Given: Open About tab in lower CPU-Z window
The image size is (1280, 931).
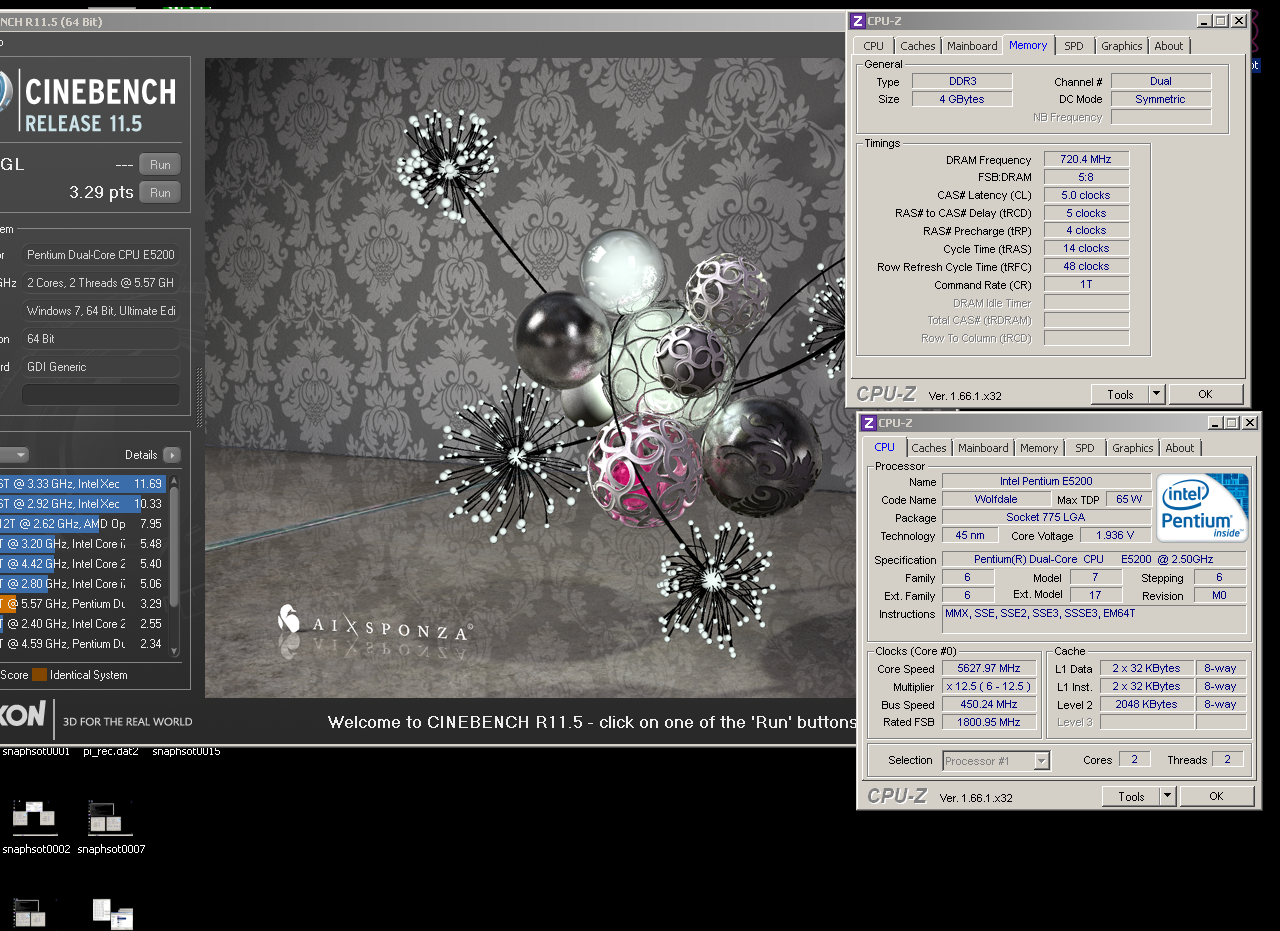Looking at the screenshot, I should (x=1179, y=448).
